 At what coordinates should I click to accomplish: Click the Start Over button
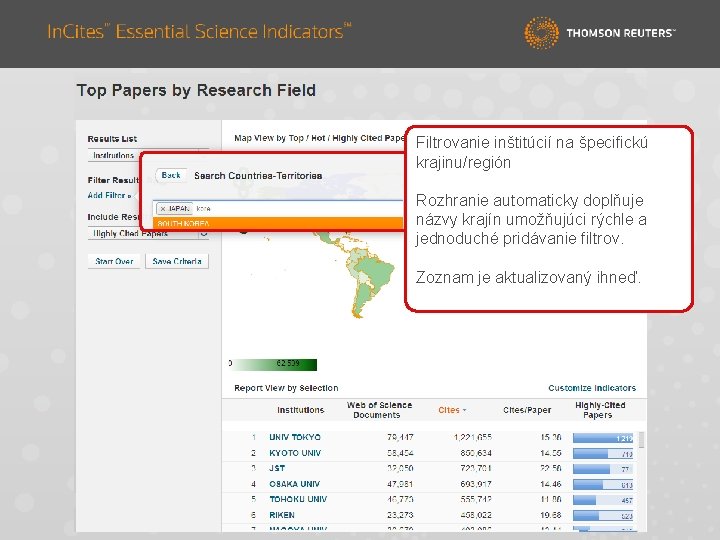(114, 261)
